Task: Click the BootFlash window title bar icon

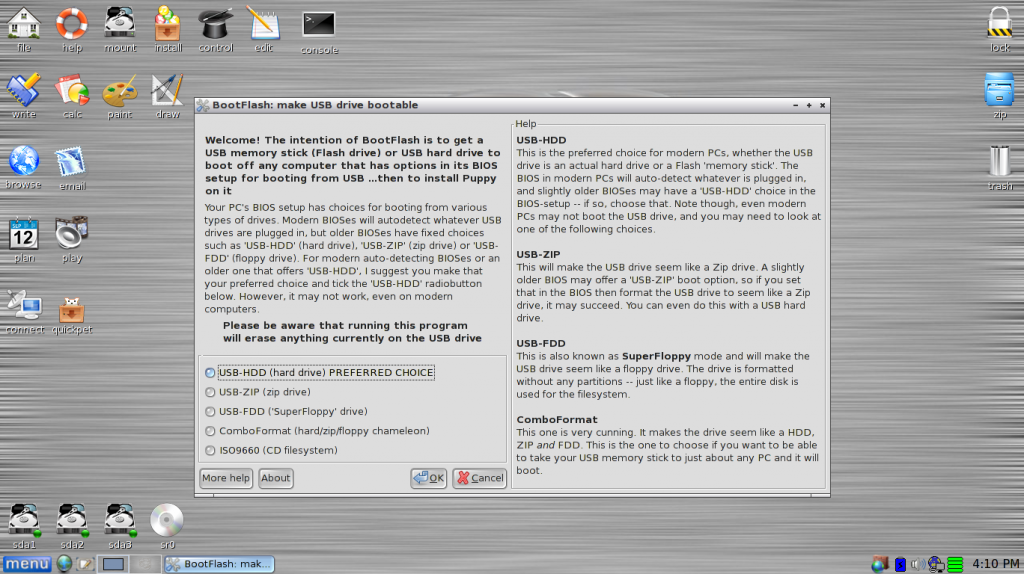Action: point(203,105)
